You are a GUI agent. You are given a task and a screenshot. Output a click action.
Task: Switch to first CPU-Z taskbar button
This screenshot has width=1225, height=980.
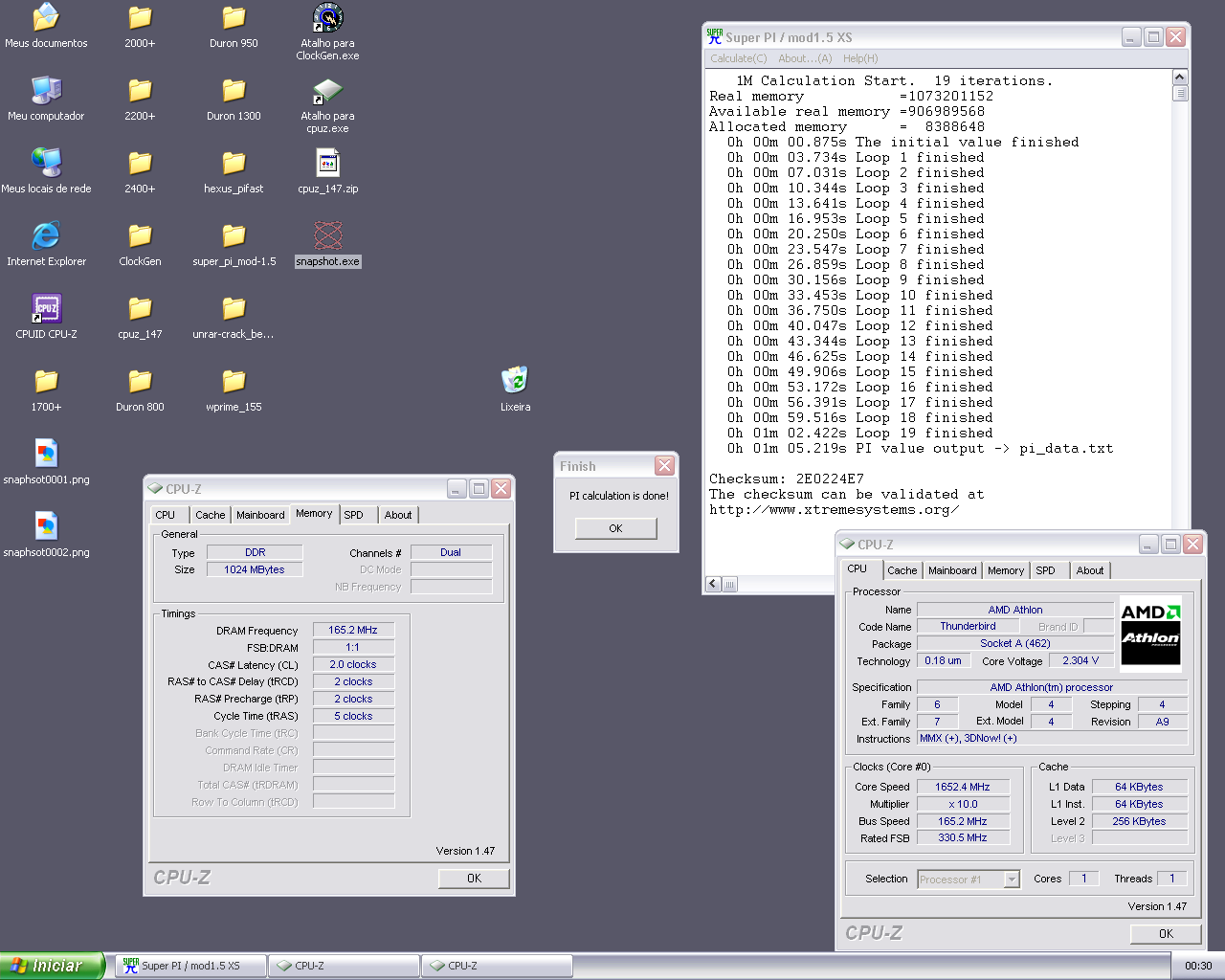coord(344,966)
